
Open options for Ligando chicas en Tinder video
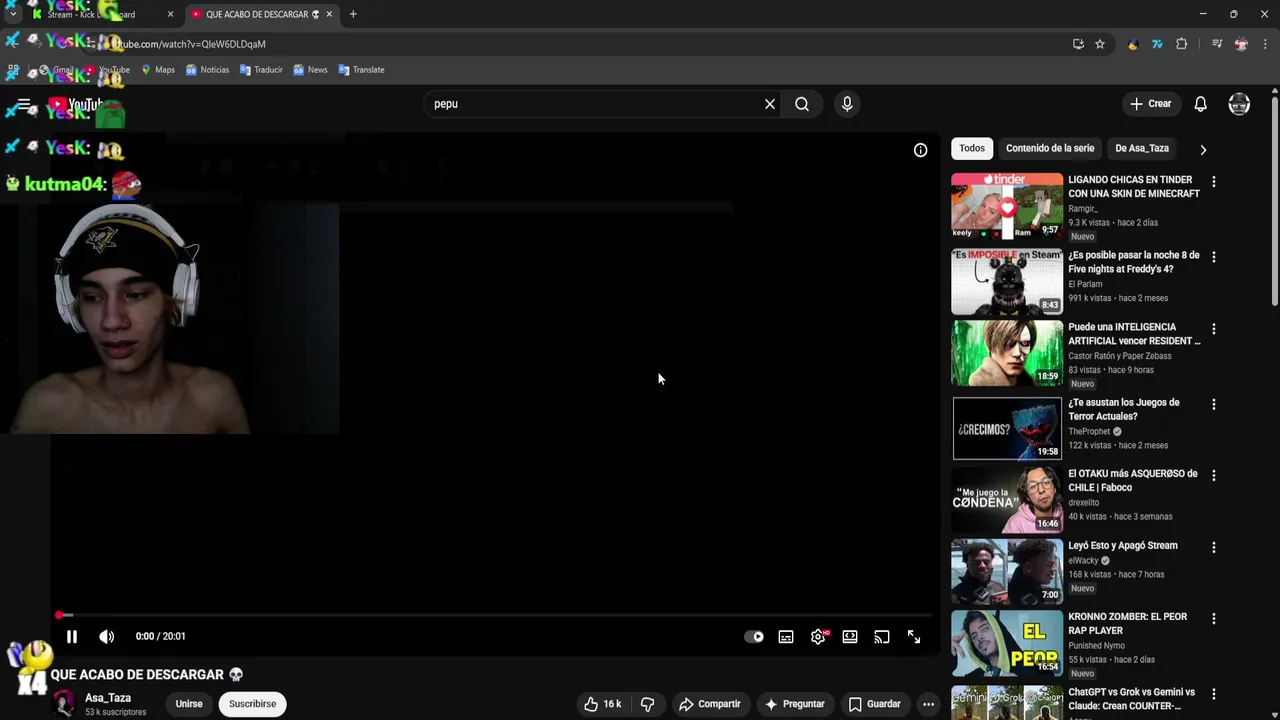click(x=1214, y=182)
